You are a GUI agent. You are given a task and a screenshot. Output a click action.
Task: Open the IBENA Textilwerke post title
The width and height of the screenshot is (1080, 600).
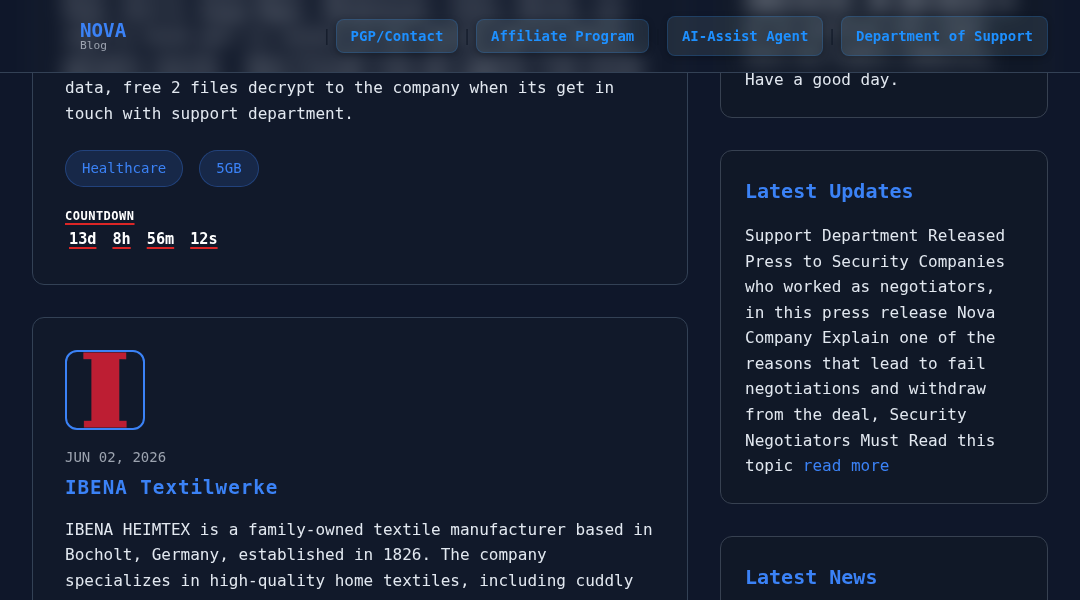pyautogui.click(x=171, y=487)
